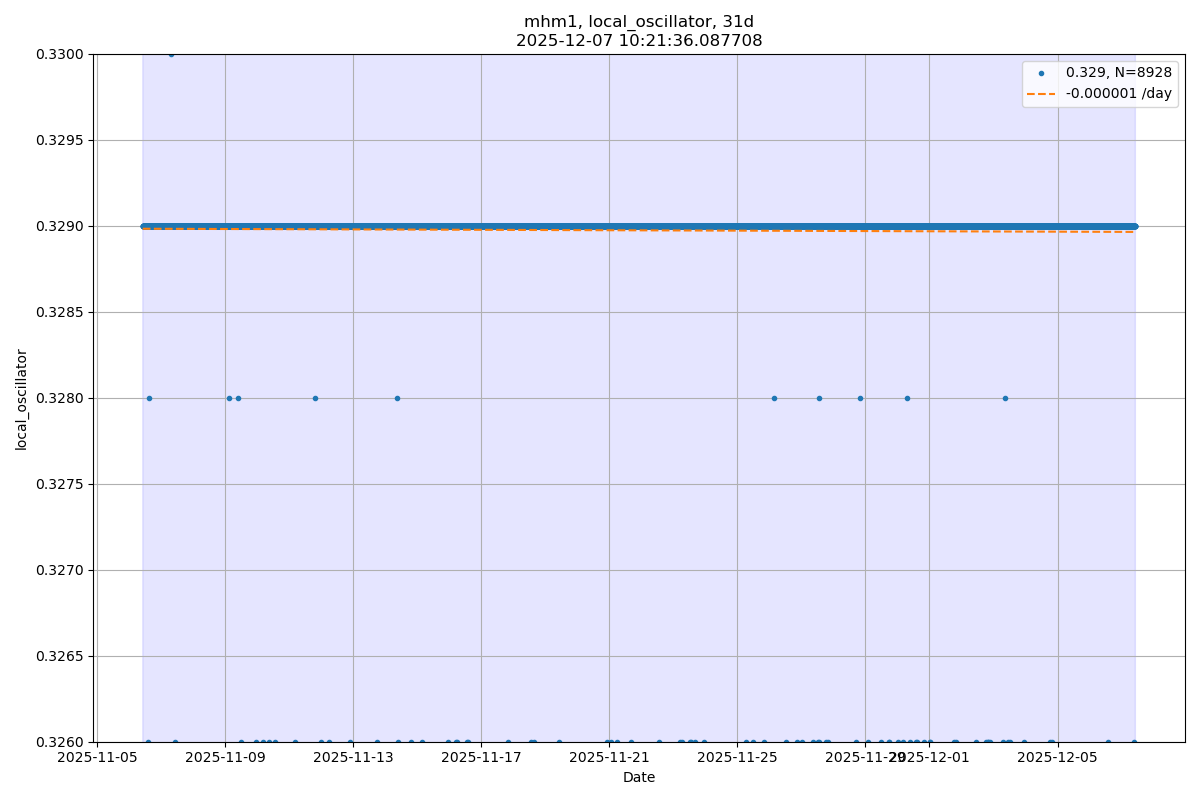Click the y-axis label 'local_oscillator'
This screenshot has height=800, width=1200.
(22, 399)
